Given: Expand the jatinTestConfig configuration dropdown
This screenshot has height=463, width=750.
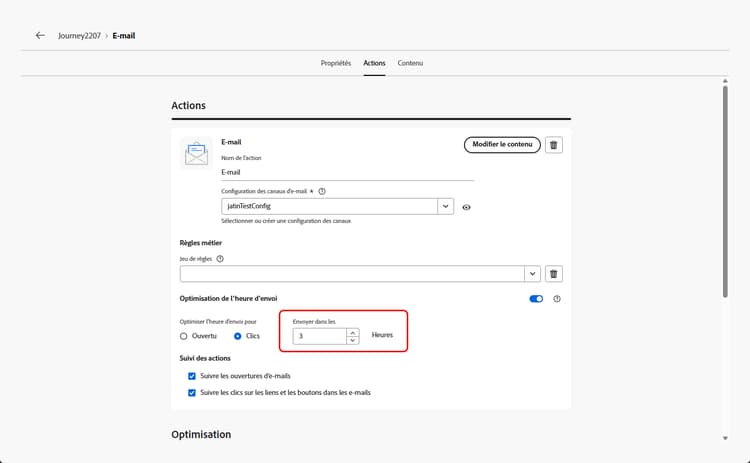Looking at the screenshot, I should (445, 206).
